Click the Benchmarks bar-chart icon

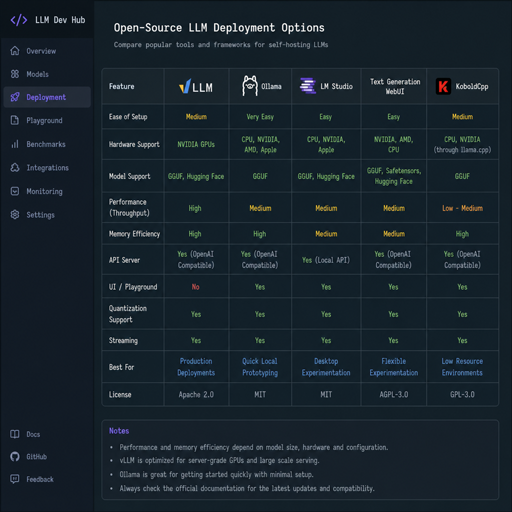(15, 144)
